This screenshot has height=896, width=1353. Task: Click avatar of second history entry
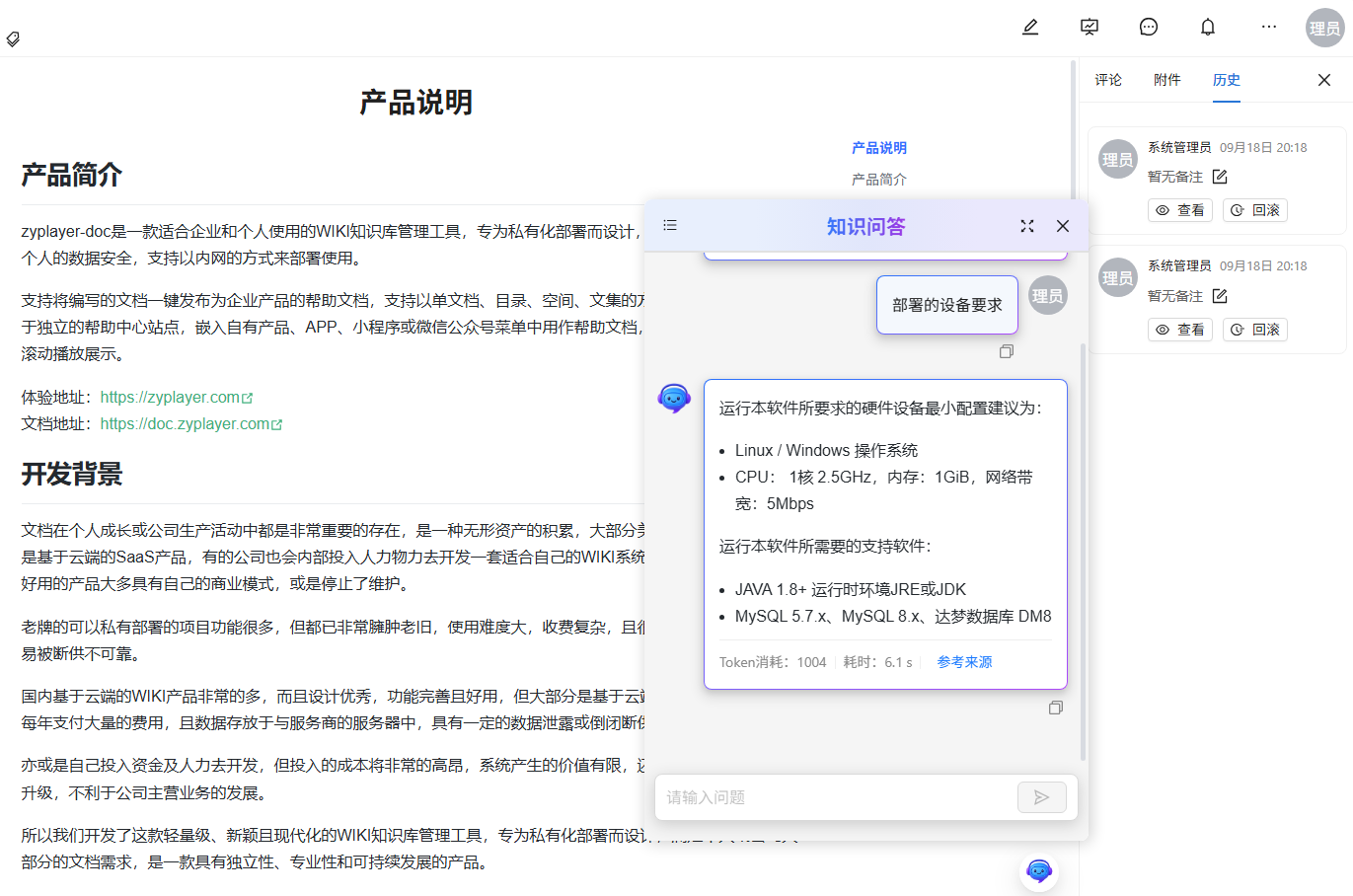(x=1118, y=278)
